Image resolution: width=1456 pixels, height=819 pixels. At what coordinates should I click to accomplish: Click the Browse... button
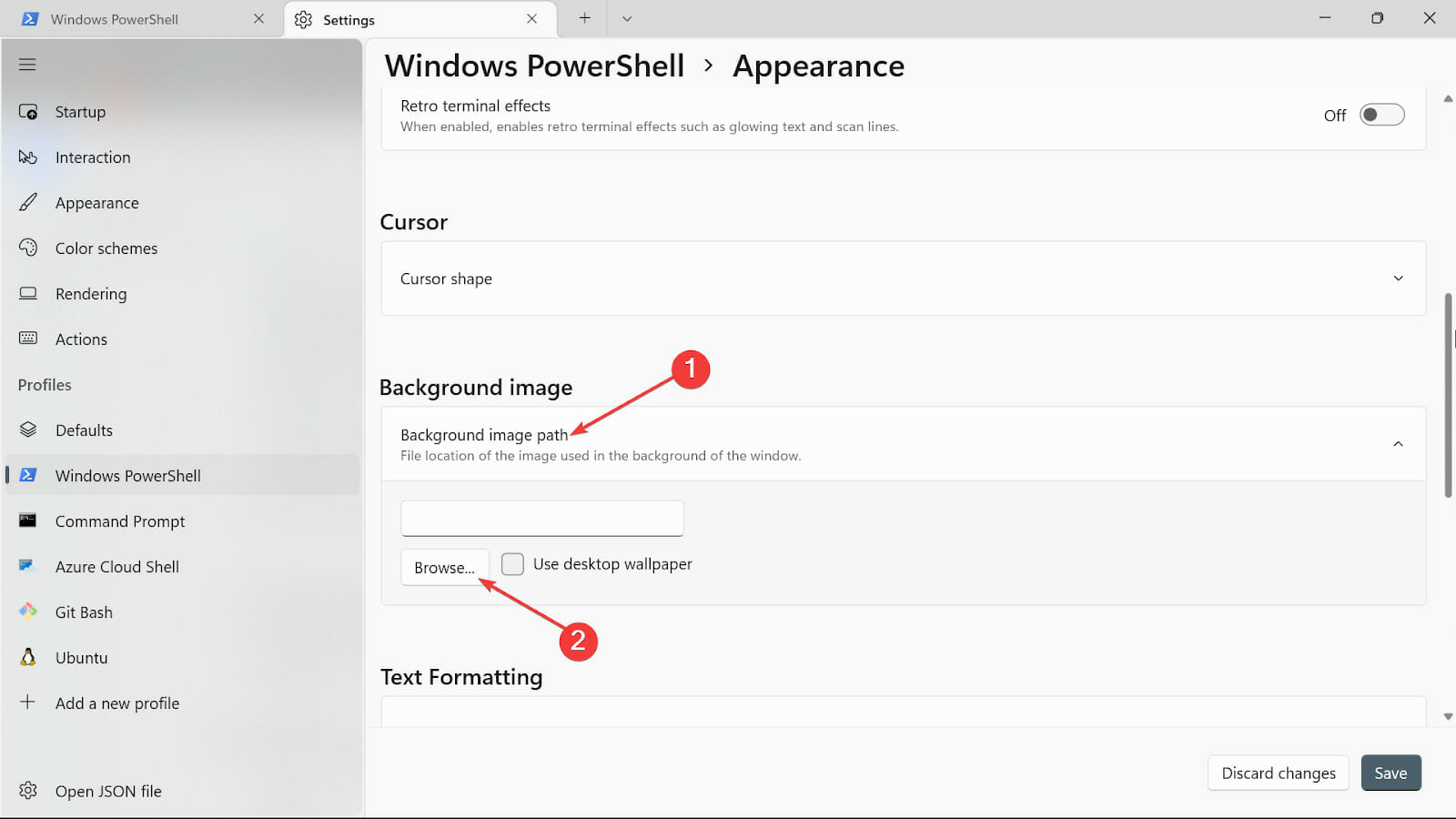[x=444, y=567]
